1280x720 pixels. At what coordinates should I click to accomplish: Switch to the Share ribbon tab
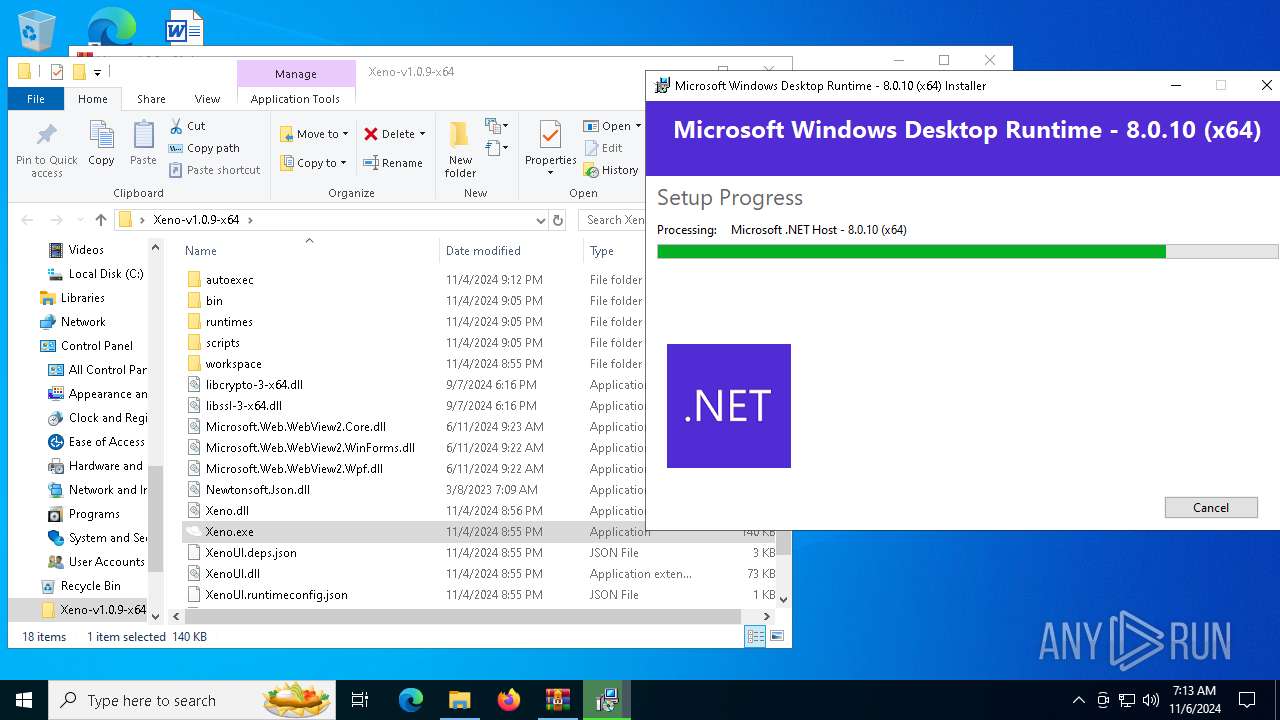click(151, 99)
